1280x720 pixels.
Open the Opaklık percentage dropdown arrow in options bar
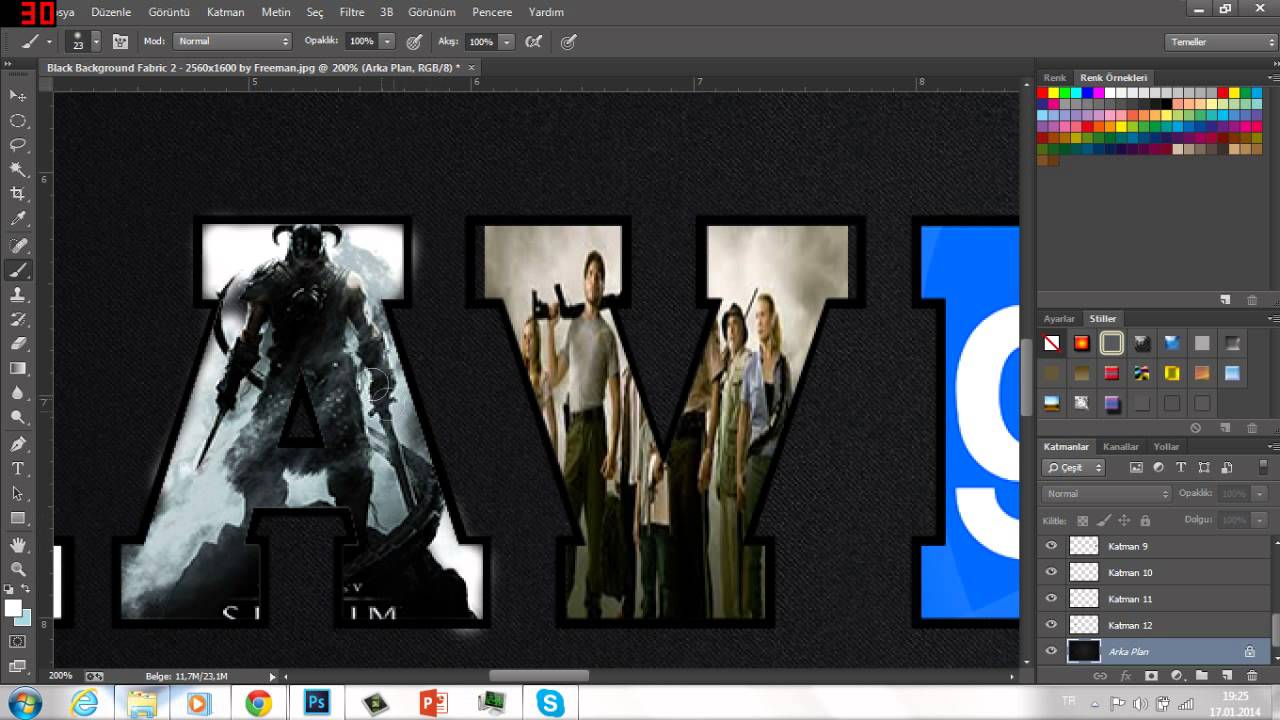click(387, 42)
